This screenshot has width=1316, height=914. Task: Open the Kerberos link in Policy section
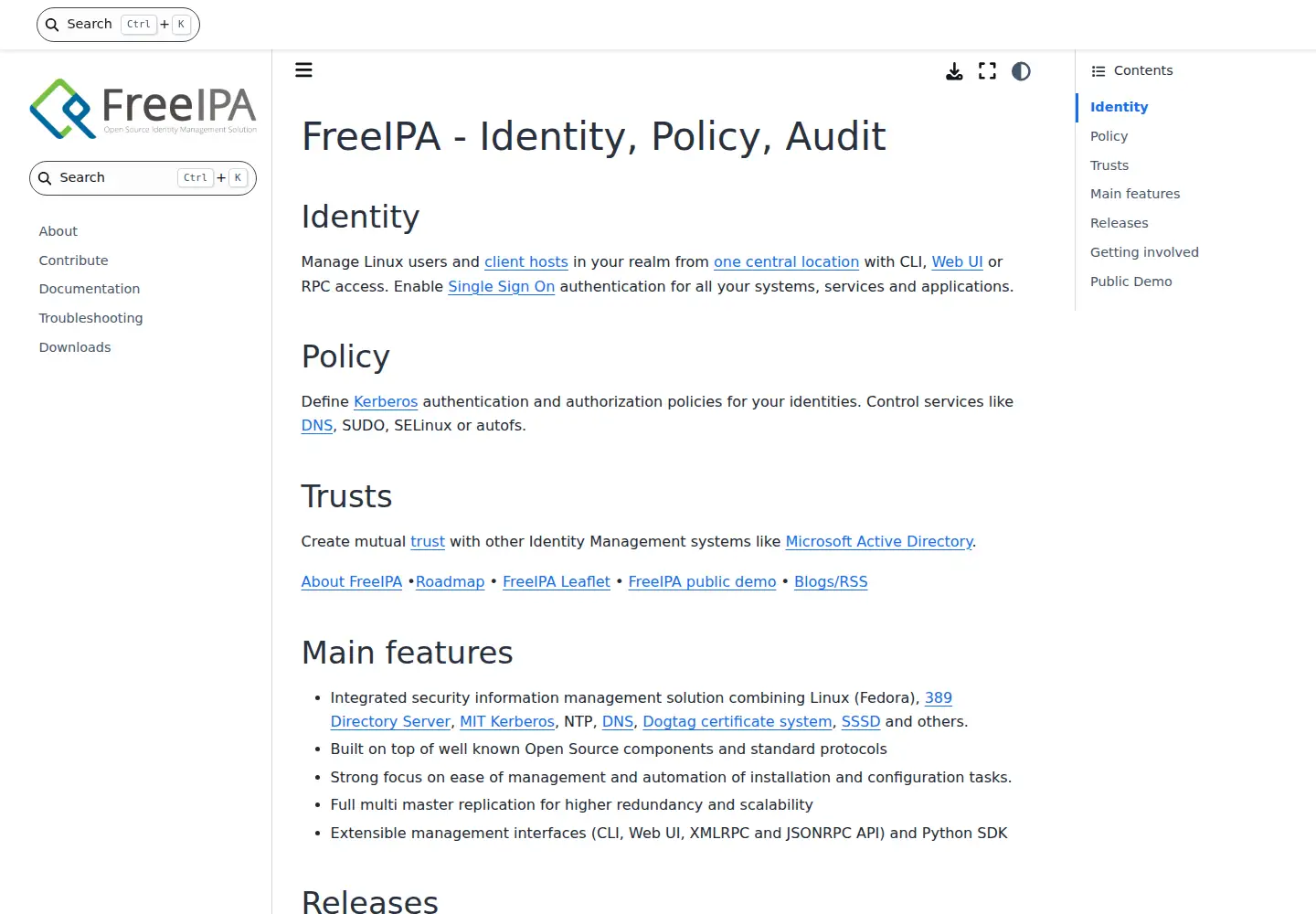386,402
